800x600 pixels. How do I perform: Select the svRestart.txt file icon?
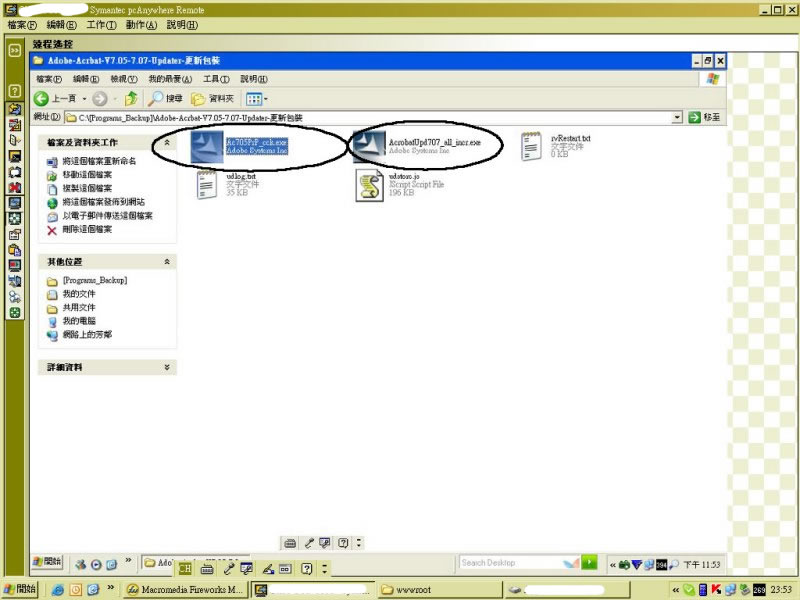(532, 146)
